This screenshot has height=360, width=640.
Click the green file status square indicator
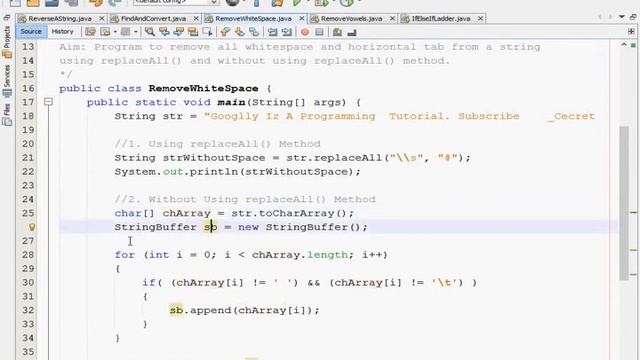(x=633, y=44)
